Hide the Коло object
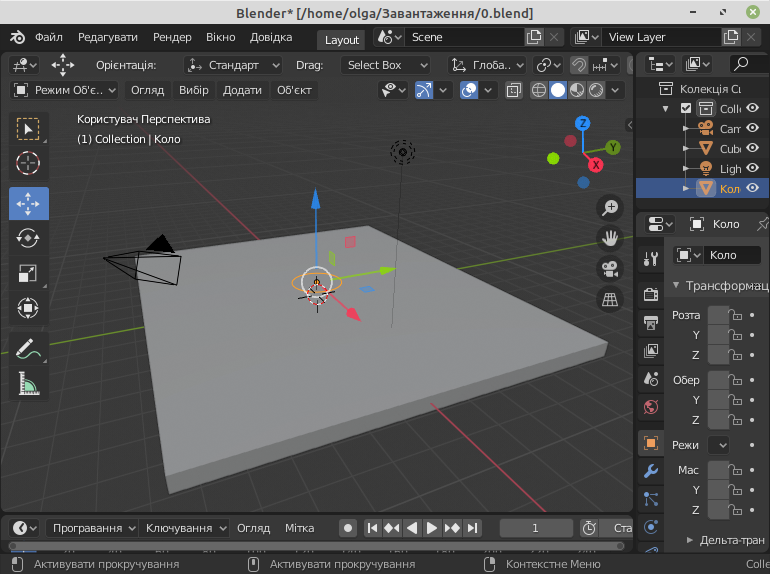Screen dimensions: 770x574 click(752, 188)
